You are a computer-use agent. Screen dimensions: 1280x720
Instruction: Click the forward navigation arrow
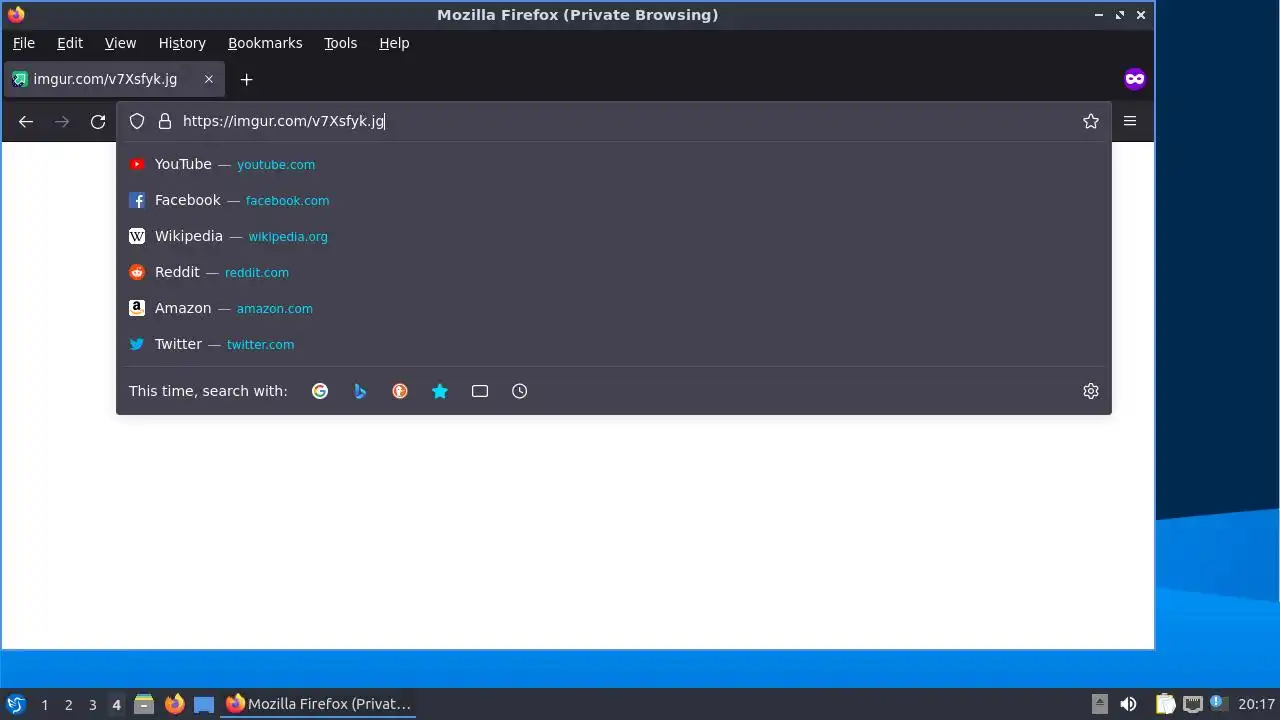coord(62,121)
